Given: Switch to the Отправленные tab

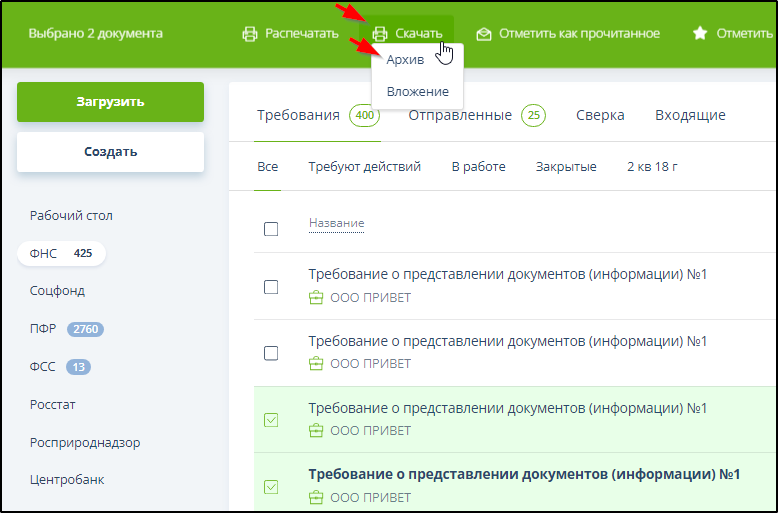Looking at the screenshot, I should [459, 115].
